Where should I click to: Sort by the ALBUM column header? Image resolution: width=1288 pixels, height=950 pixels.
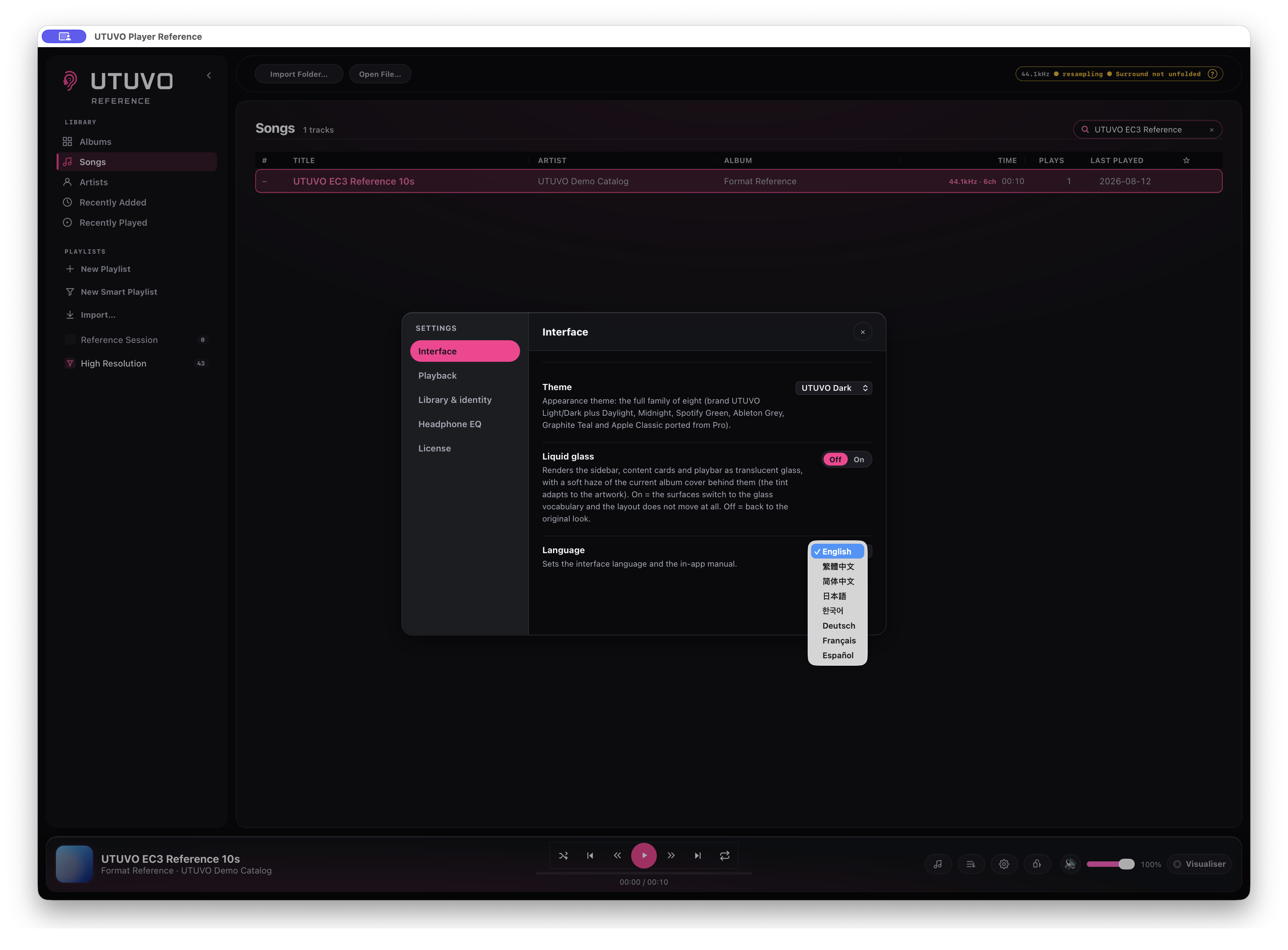(738, 160)
